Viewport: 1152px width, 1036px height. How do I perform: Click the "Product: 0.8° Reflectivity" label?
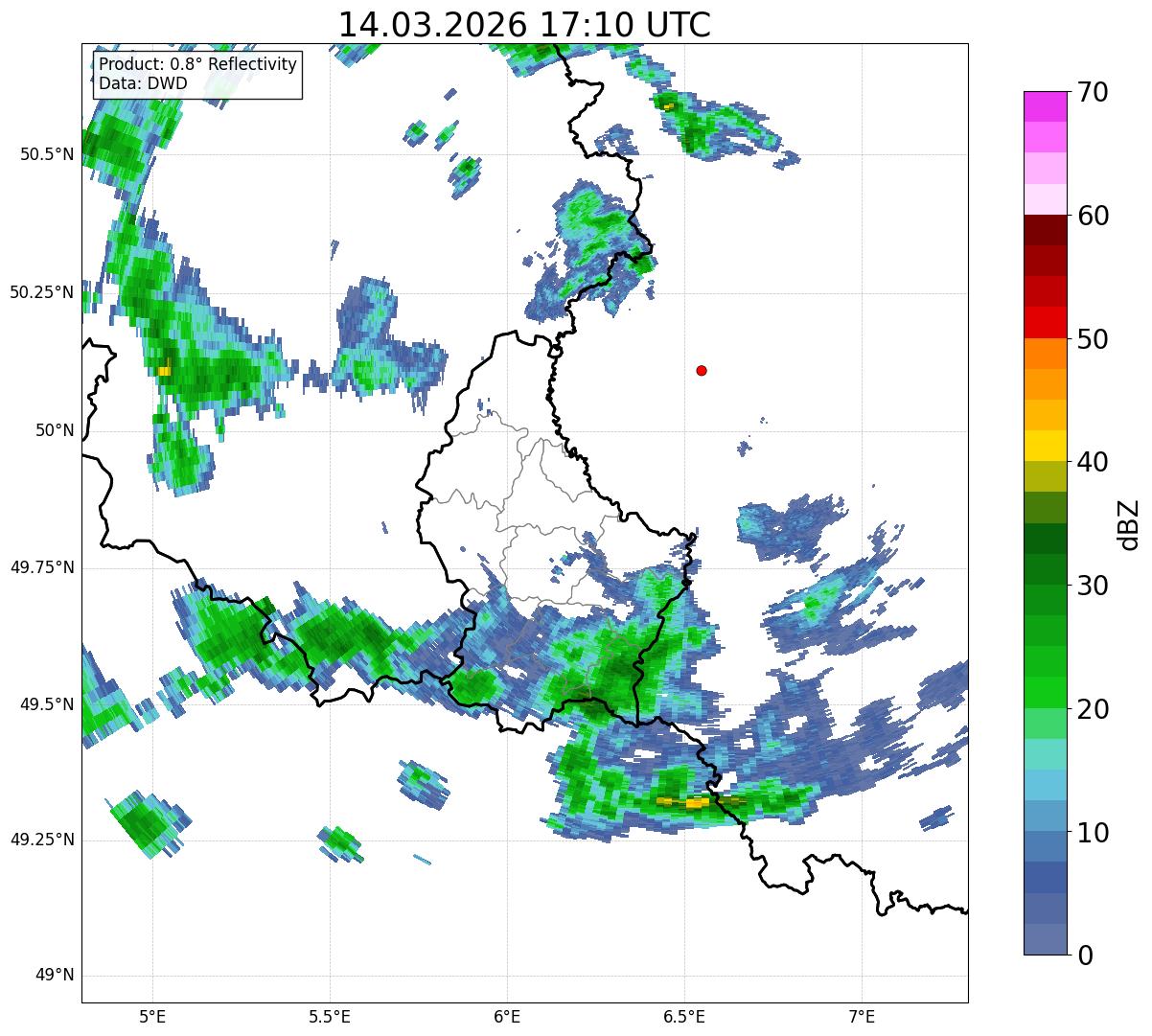[197, 64]
